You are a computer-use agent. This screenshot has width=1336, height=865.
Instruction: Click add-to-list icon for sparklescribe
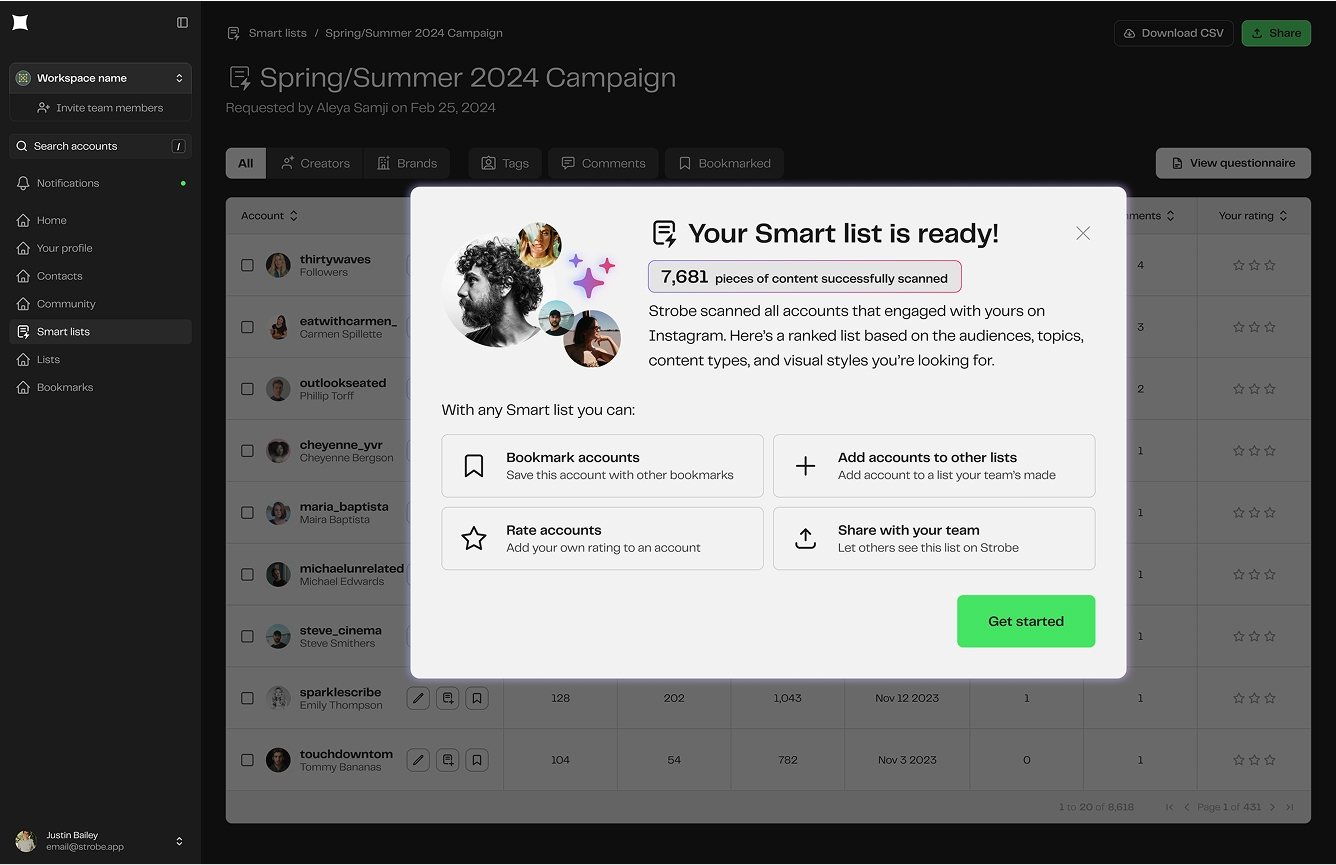tap(448, 698)
